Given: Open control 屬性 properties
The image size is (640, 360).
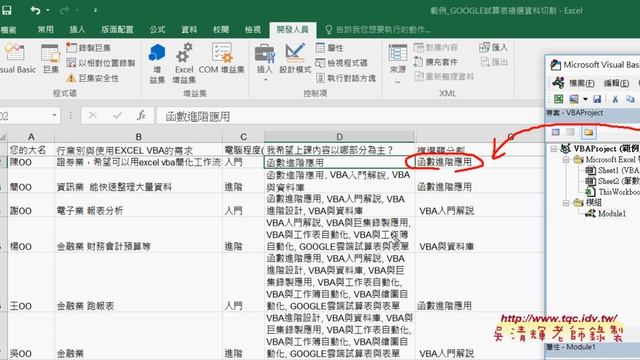Looking at the screenshot, I should pos(330,48).
